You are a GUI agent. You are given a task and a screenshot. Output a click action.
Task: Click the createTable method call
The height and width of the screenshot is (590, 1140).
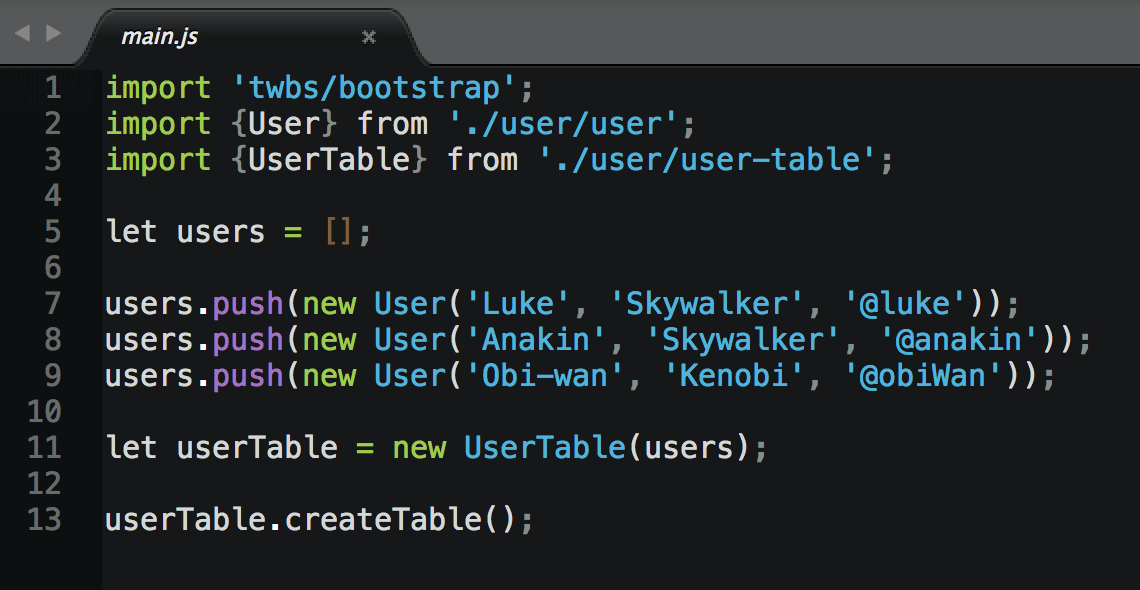[x=382, y=520]
